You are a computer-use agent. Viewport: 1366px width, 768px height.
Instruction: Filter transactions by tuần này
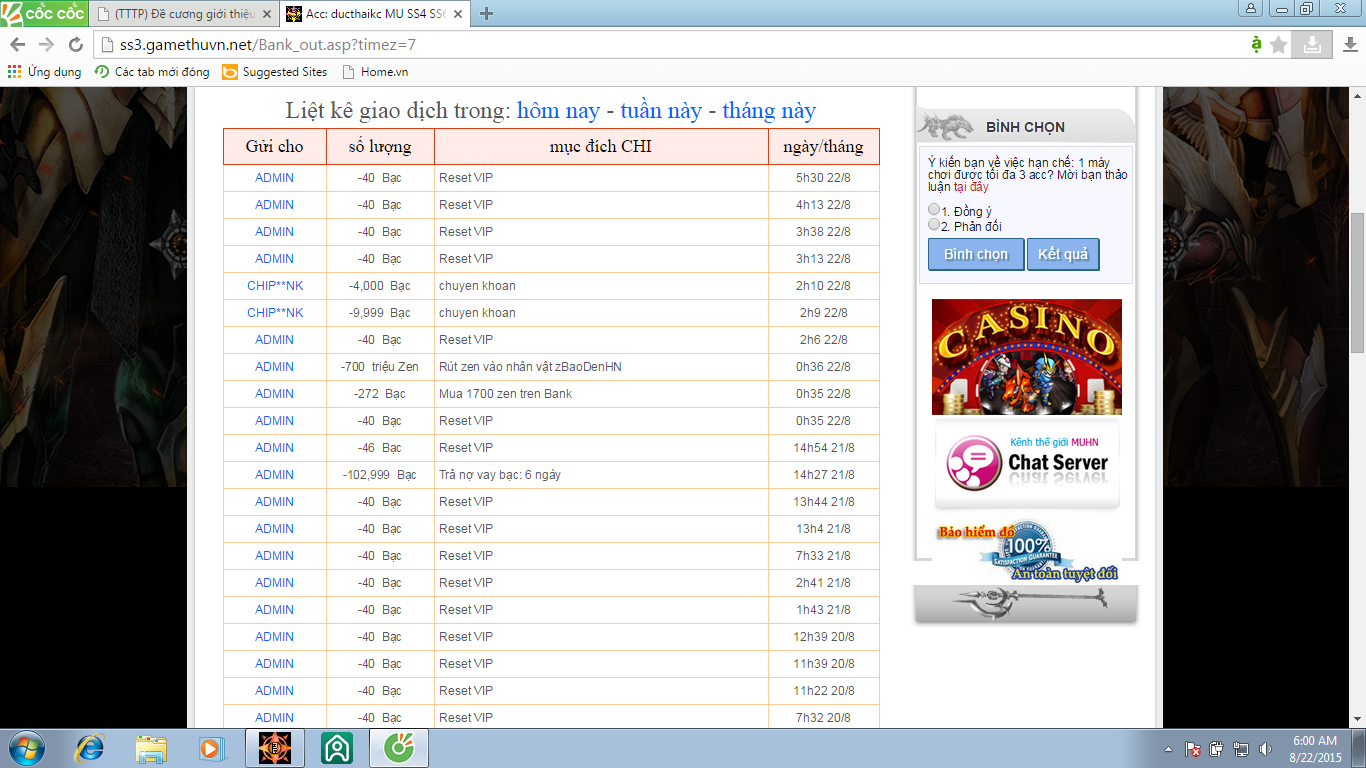point(661,111)
